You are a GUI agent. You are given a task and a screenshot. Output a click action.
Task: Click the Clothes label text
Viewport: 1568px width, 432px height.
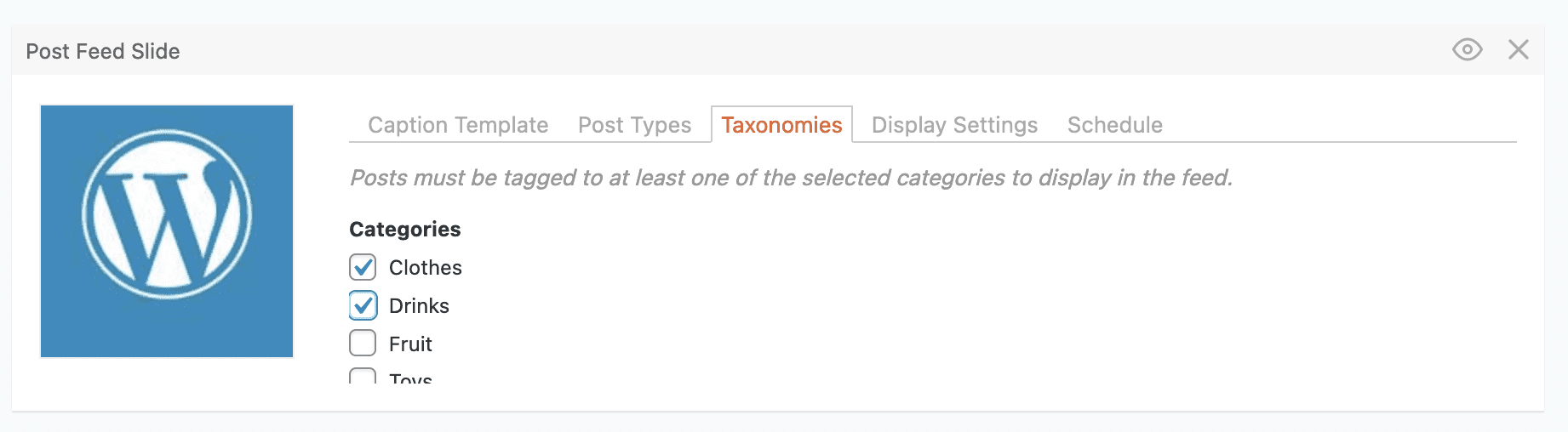[425, 268]
